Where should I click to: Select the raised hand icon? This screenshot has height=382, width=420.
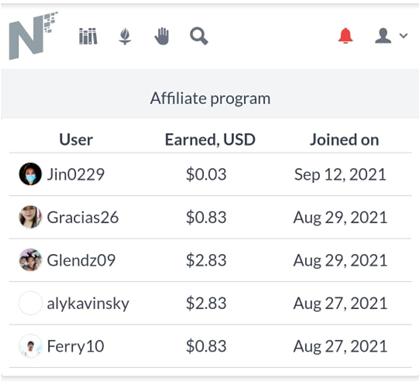tap(162, 36)
